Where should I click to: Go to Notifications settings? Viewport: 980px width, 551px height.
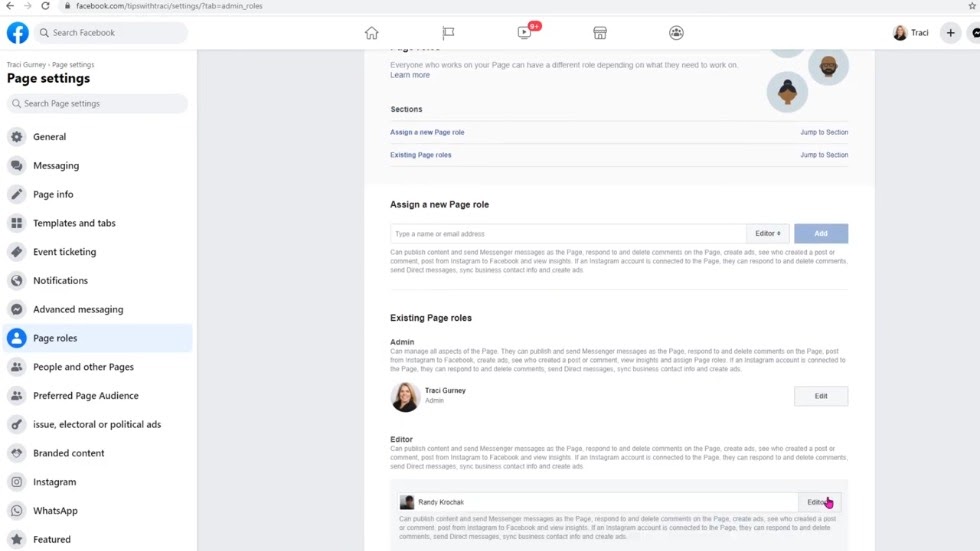pos(98,280)
